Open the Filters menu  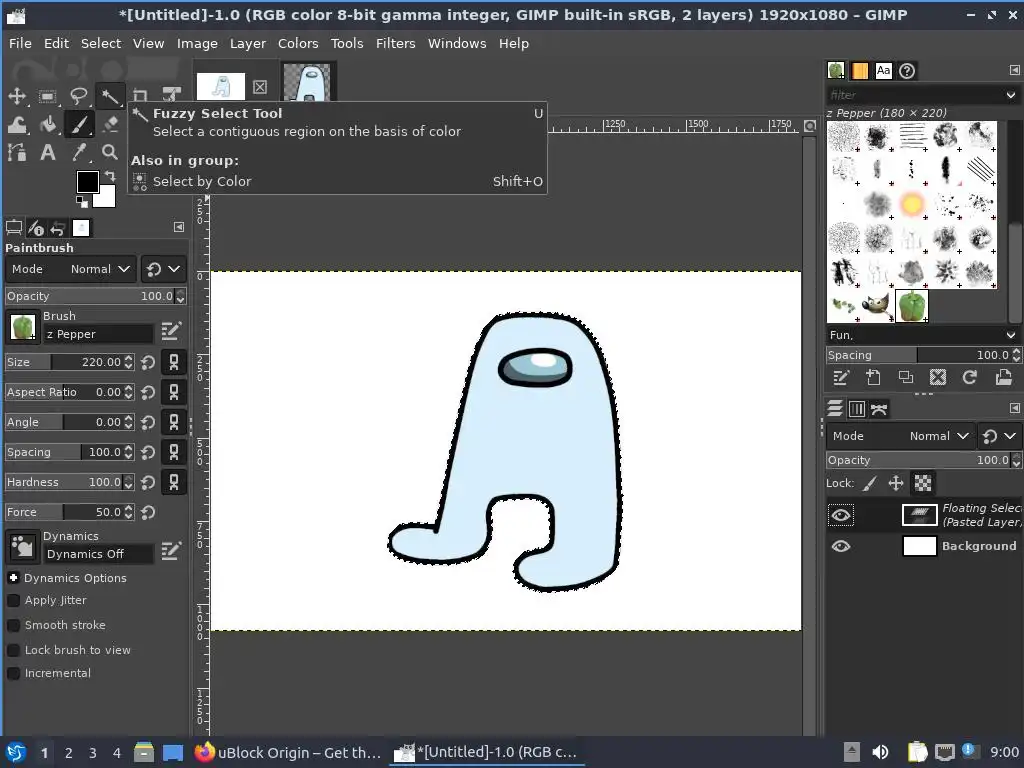point(395,44)
